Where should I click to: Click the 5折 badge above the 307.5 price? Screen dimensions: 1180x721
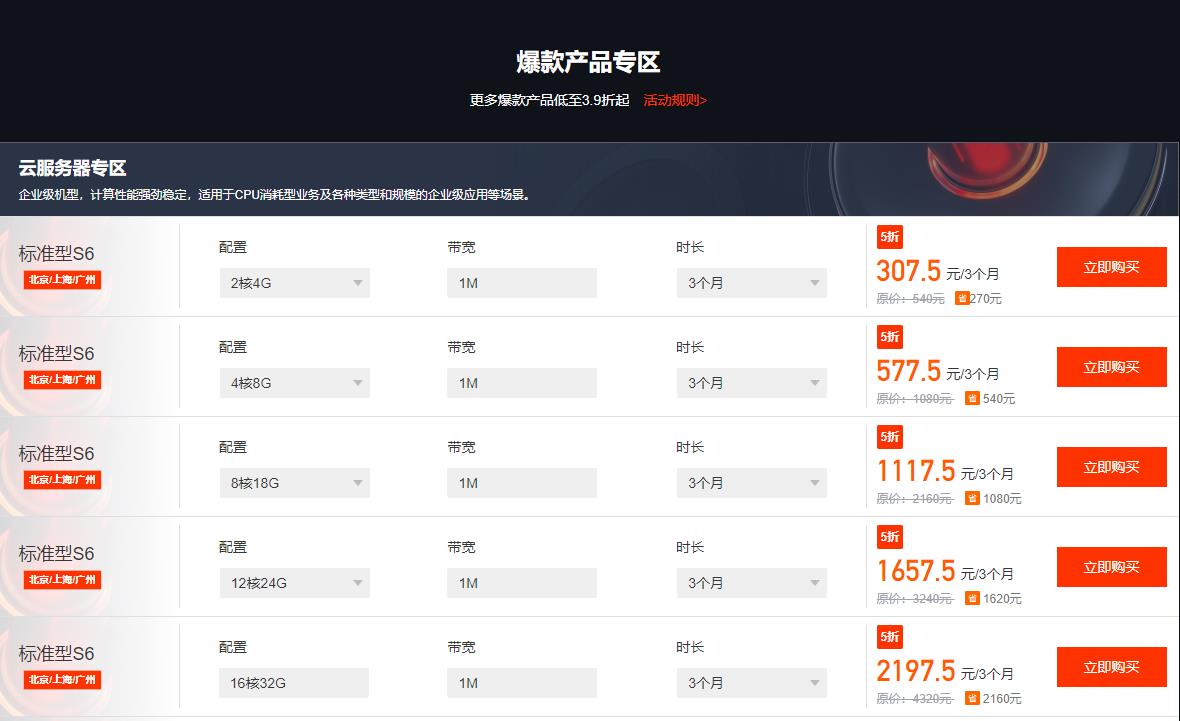pos(890,237)
